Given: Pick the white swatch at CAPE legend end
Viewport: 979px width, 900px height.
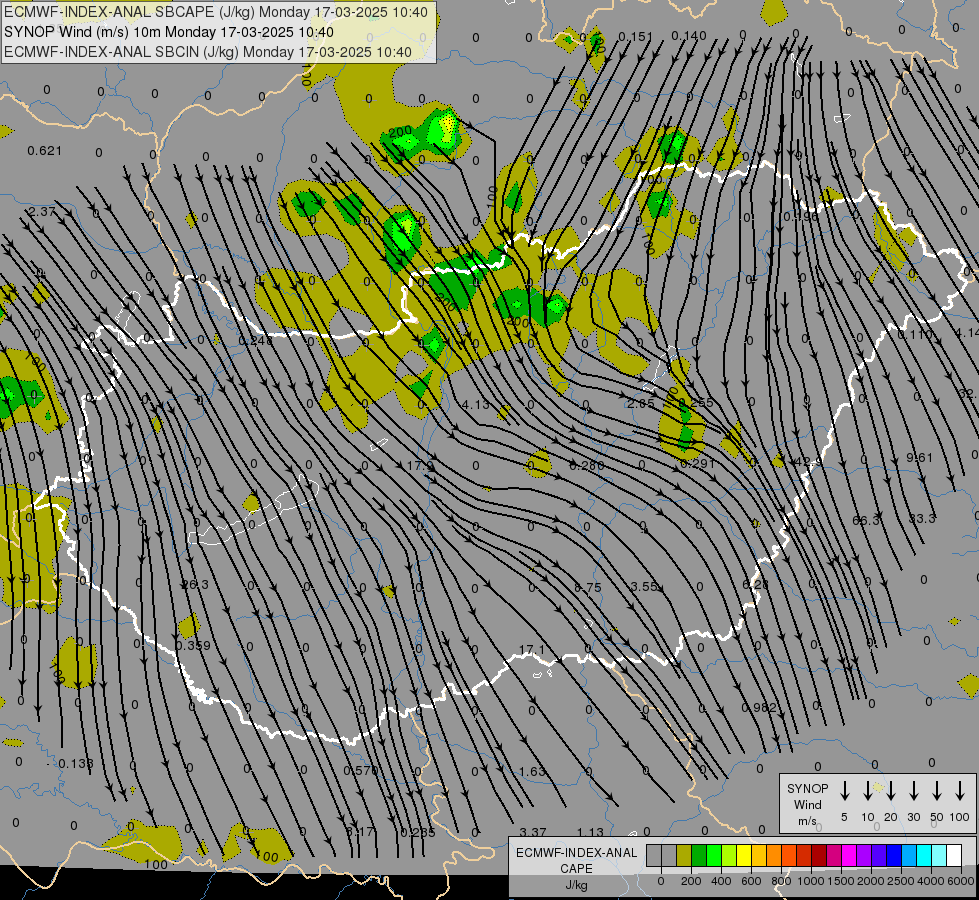Looking at the screenshot, I should 954,856.
